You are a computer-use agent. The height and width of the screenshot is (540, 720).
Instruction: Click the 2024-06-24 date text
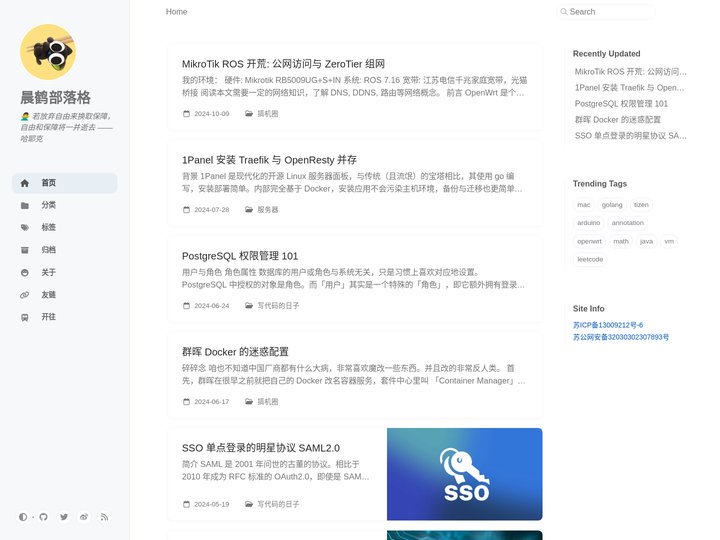pyautogui.click(x=212, y=305)
